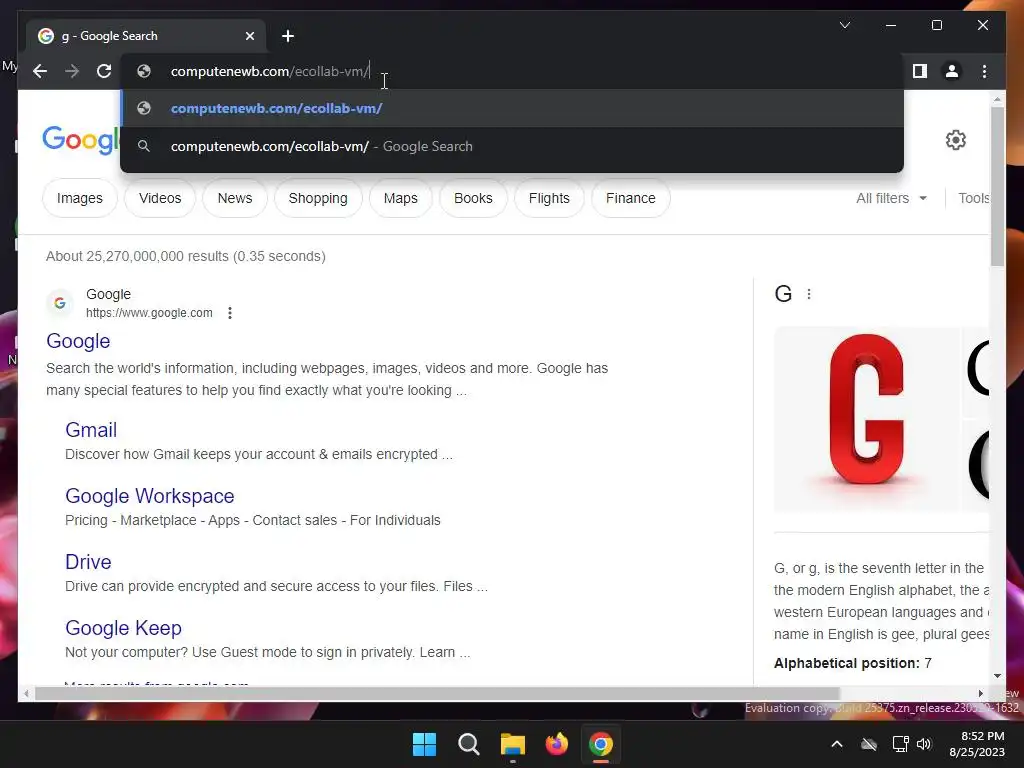Switch to the Books filter
1024x768 pixels.
click(x=473, y=198)
